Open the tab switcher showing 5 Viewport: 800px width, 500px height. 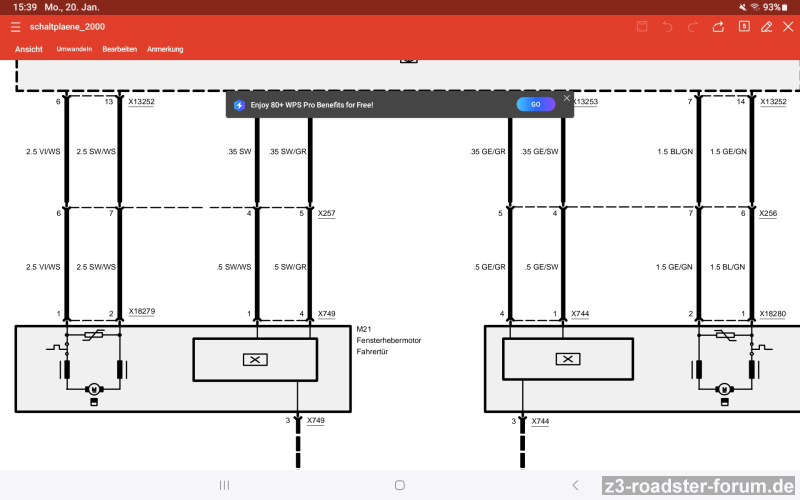(743, 27)
